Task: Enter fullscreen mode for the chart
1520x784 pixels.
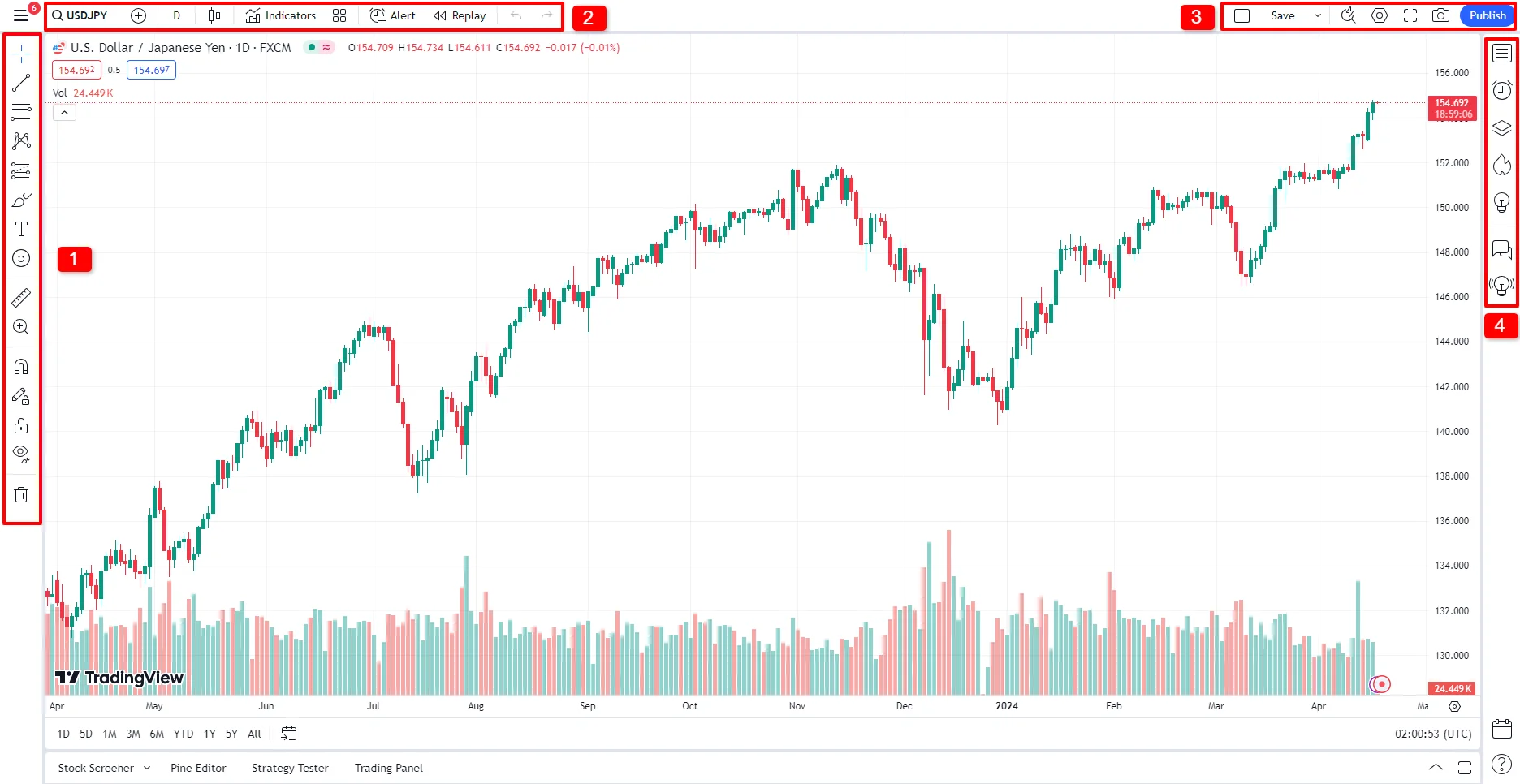Action: tap(1410, 15)
